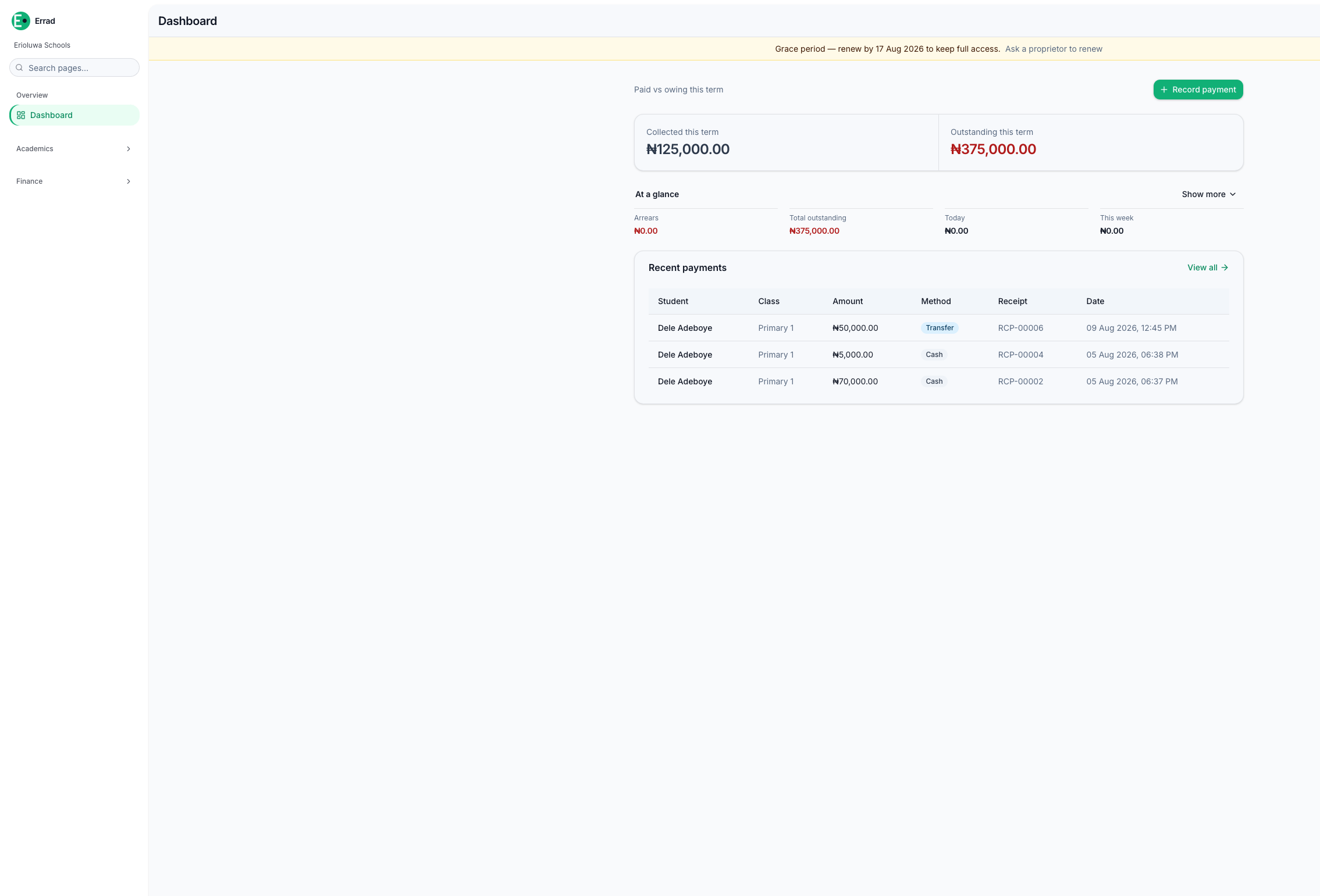Click the Show more button
Image resolution: width=1320 pixels, height=896 pixels.
click(x=1209, y=194)
